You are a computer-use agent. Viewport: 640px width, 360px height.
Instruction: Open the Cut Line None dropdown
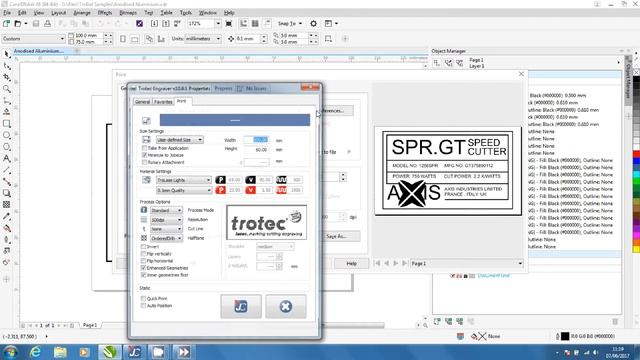pos(166,229)
